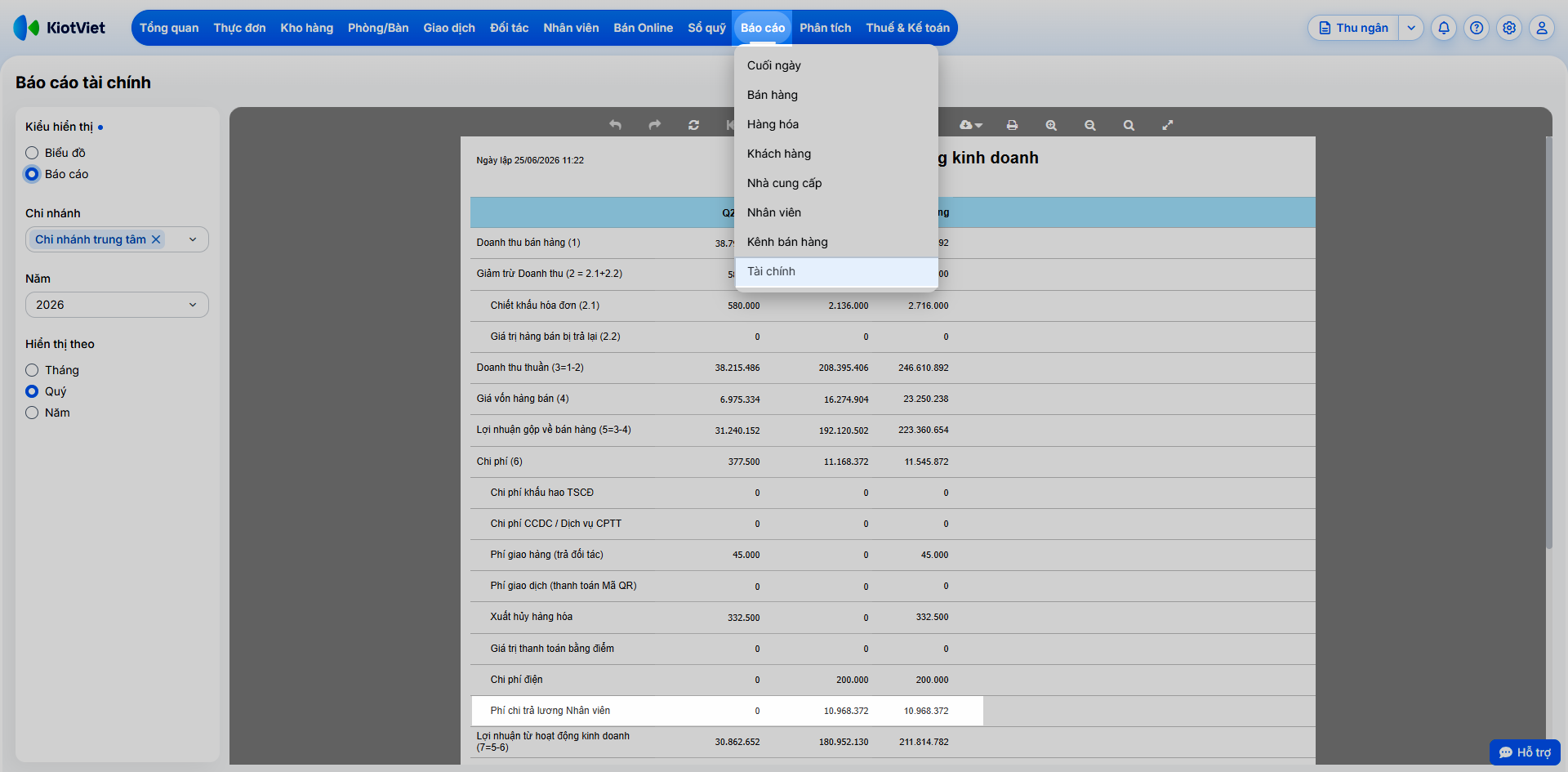Select Tài chính report menu item
Image resolution: width=1568 pixels, height=772 pixels.
[836, 271]
